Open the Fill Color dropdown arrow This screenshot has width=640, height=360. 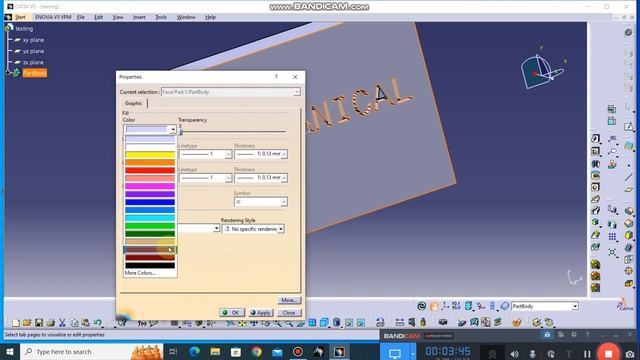pyautogui.click(x=173, y=129)
